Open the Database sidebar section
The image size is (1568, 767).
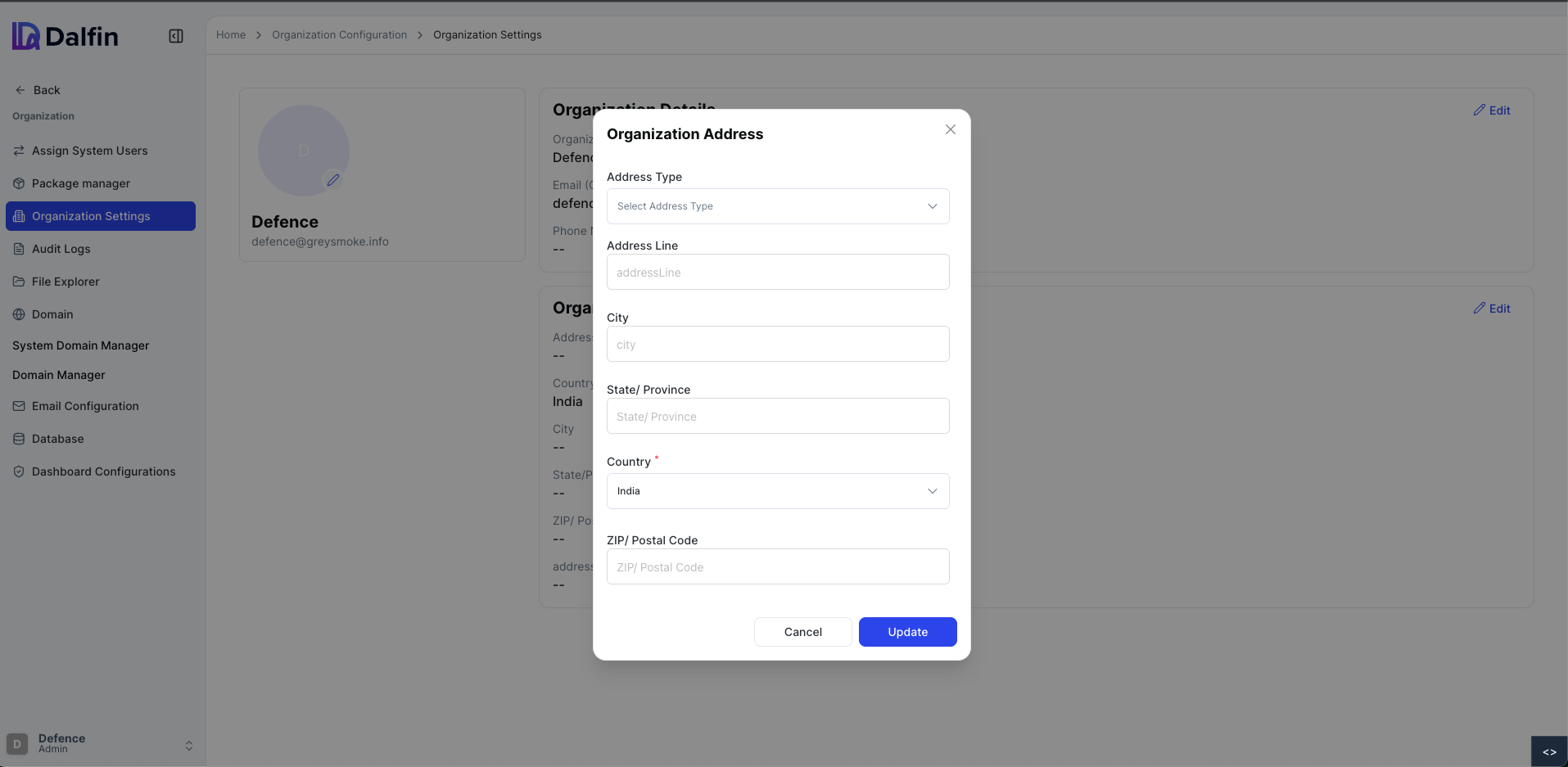coord(58,439)
